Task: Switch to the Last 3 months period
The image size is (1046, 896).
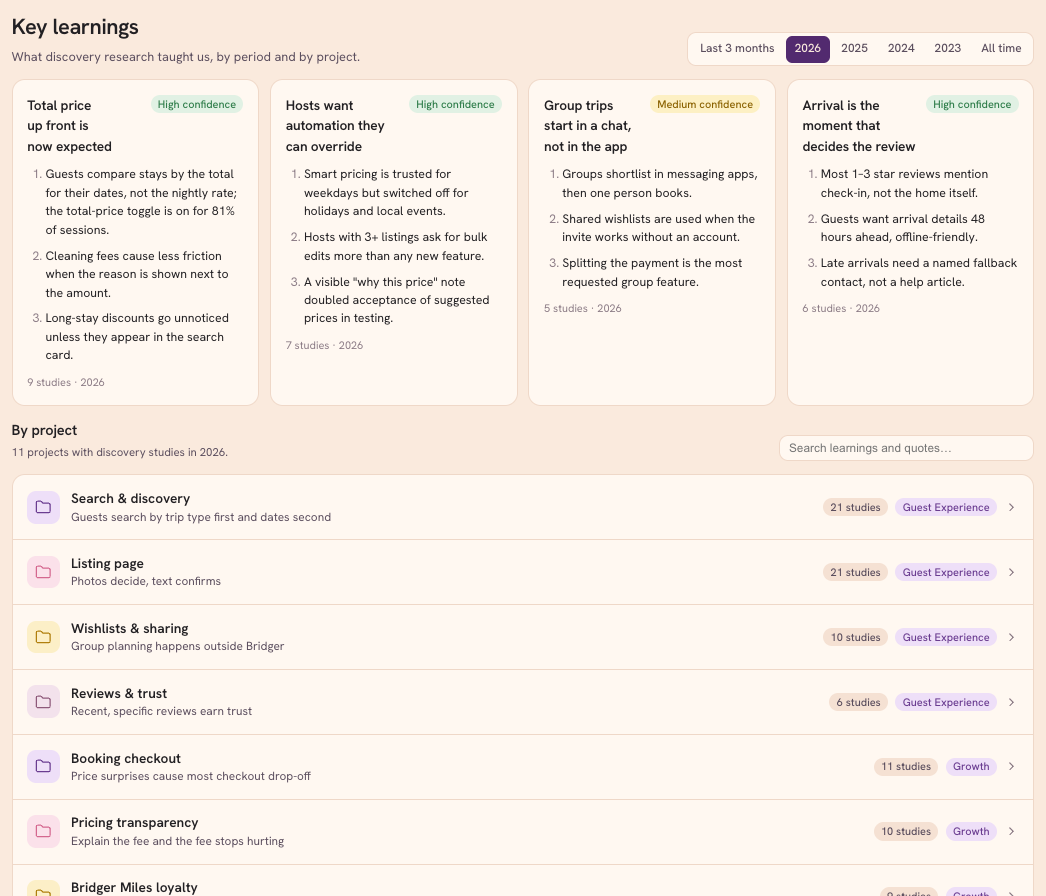Action: click(737, 49)
